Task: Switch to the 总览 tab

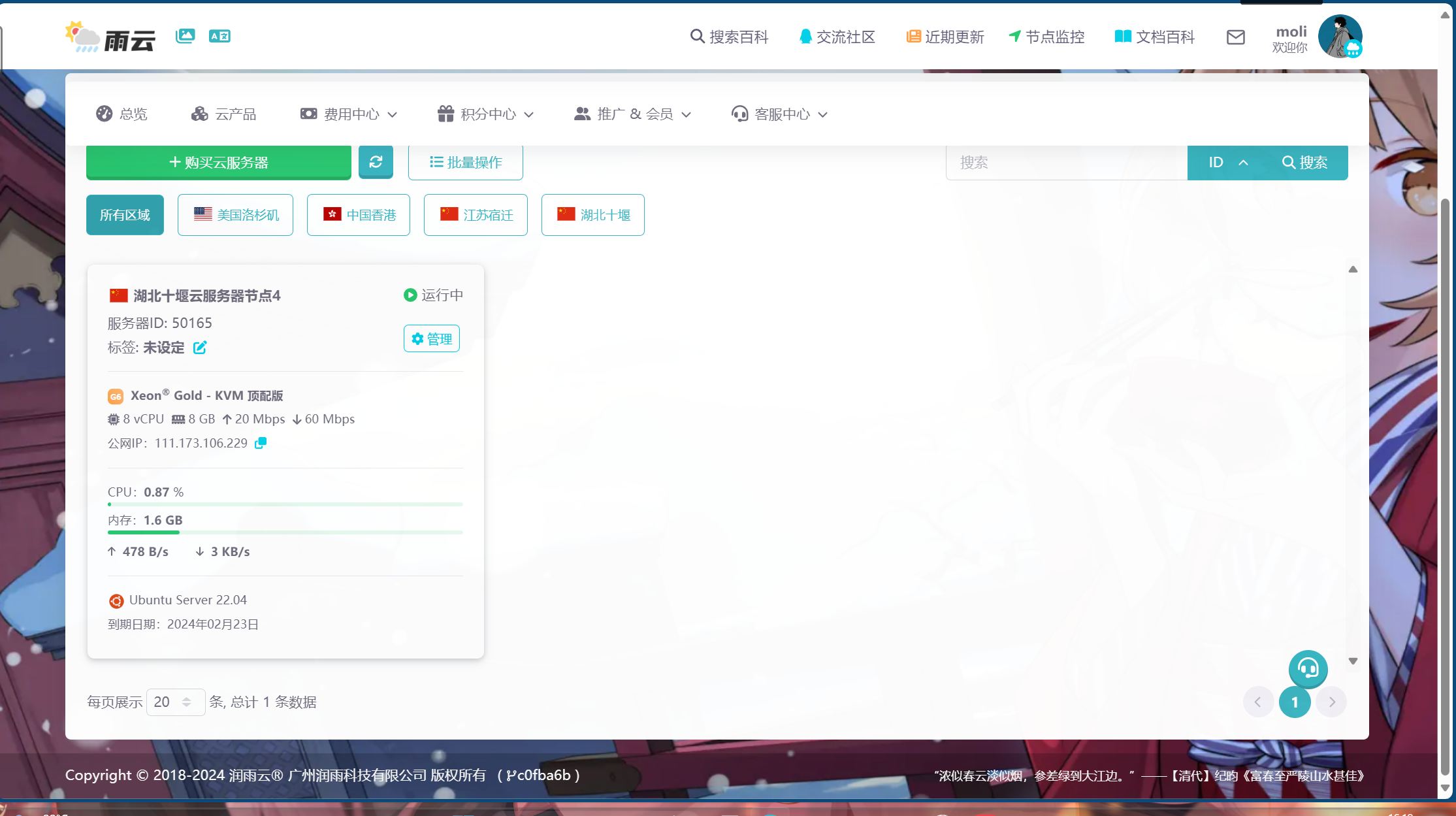Action: [121, 114]
